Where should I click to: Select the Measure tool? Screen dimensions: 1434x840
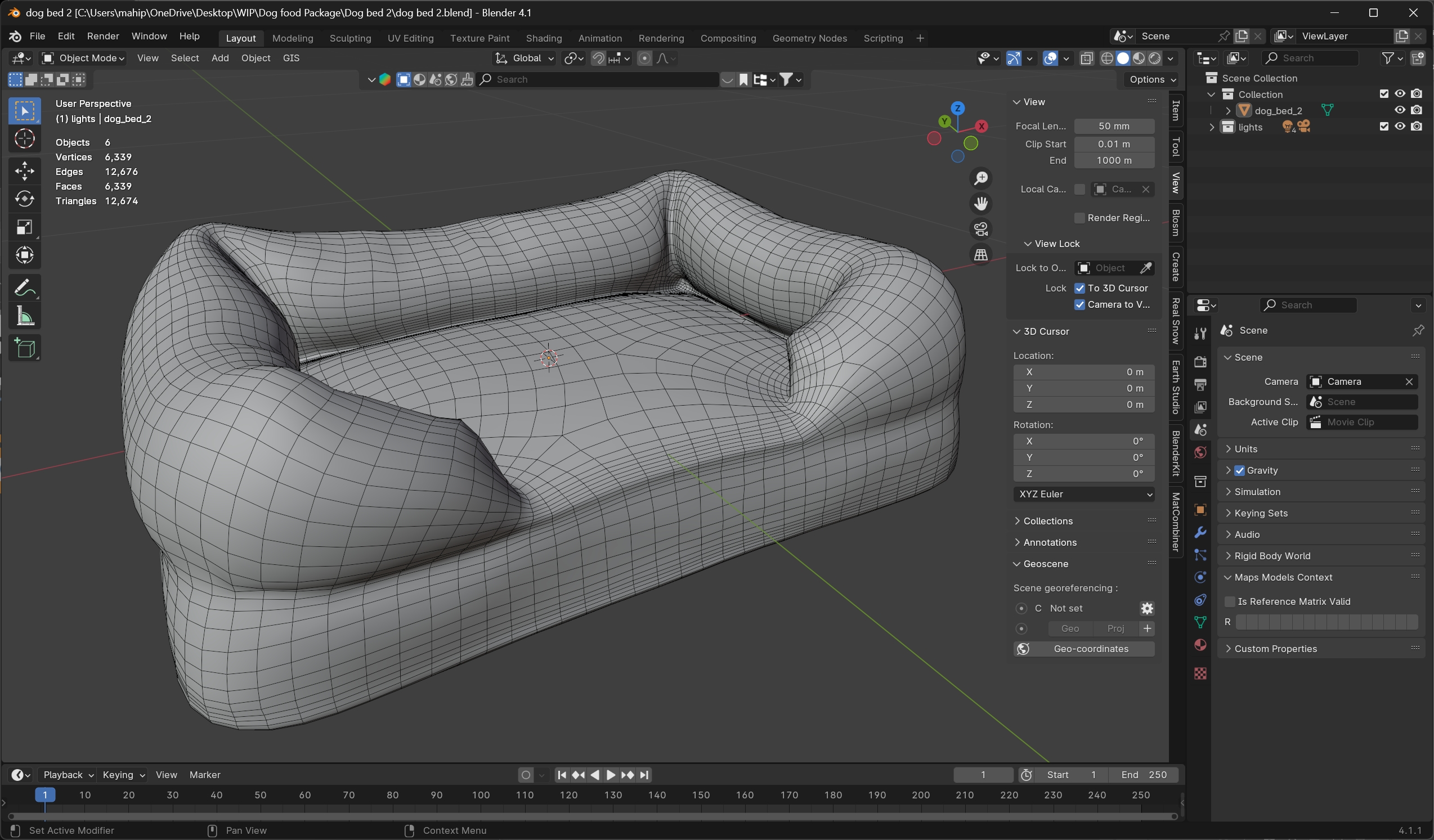coord(24,316)
